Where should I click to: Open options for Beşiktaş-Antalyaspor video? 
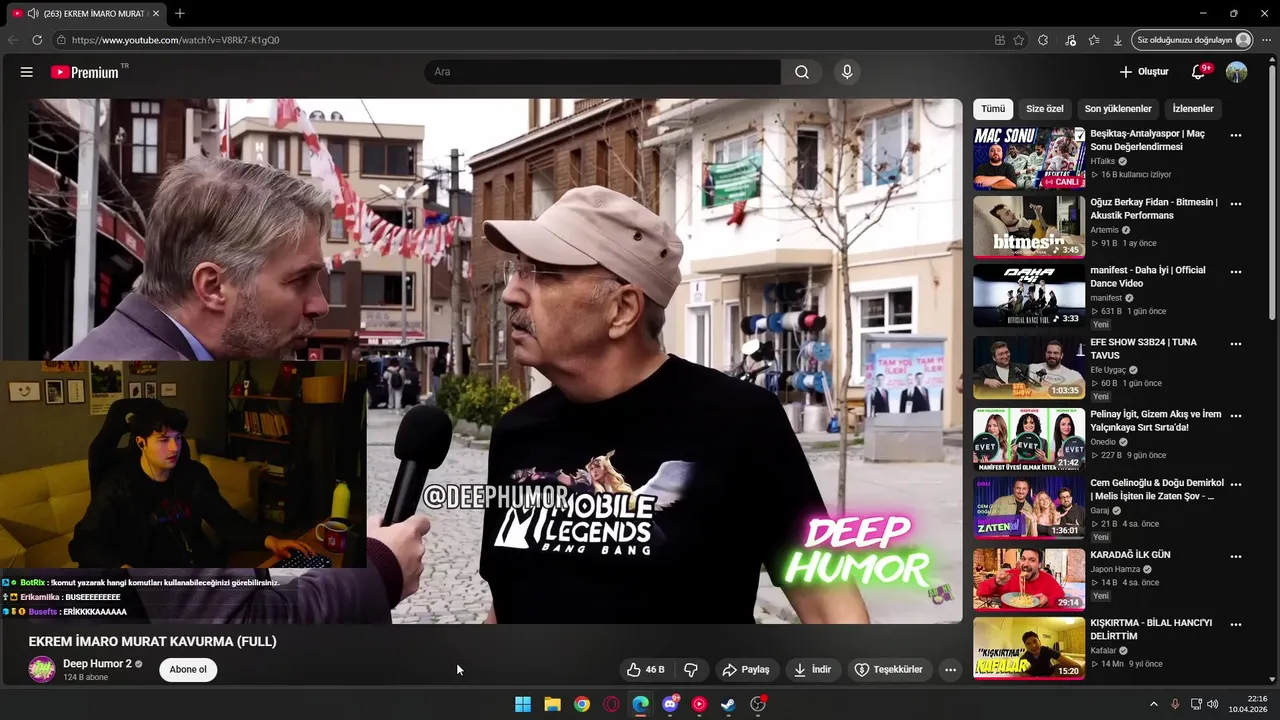click(1236, 135)
